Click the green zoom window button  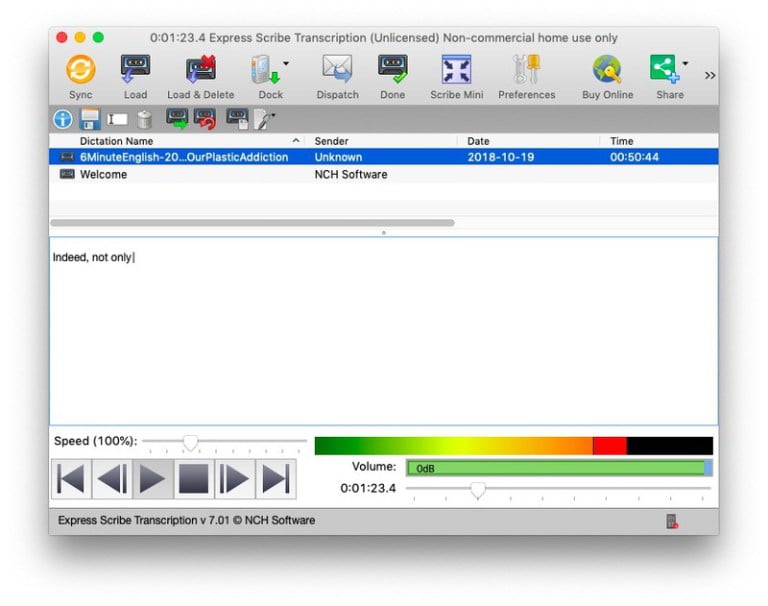click(98, 38)
